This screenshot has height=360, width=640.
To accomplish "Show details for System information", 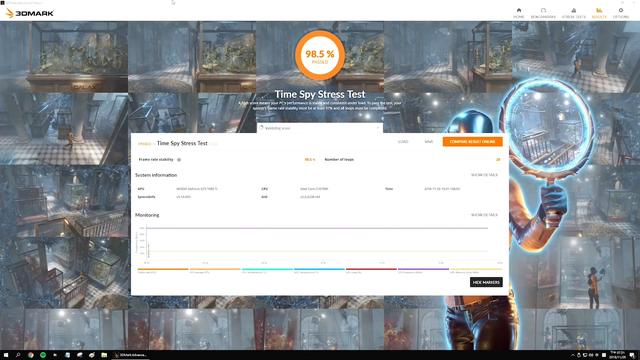I will click(484, 175).
